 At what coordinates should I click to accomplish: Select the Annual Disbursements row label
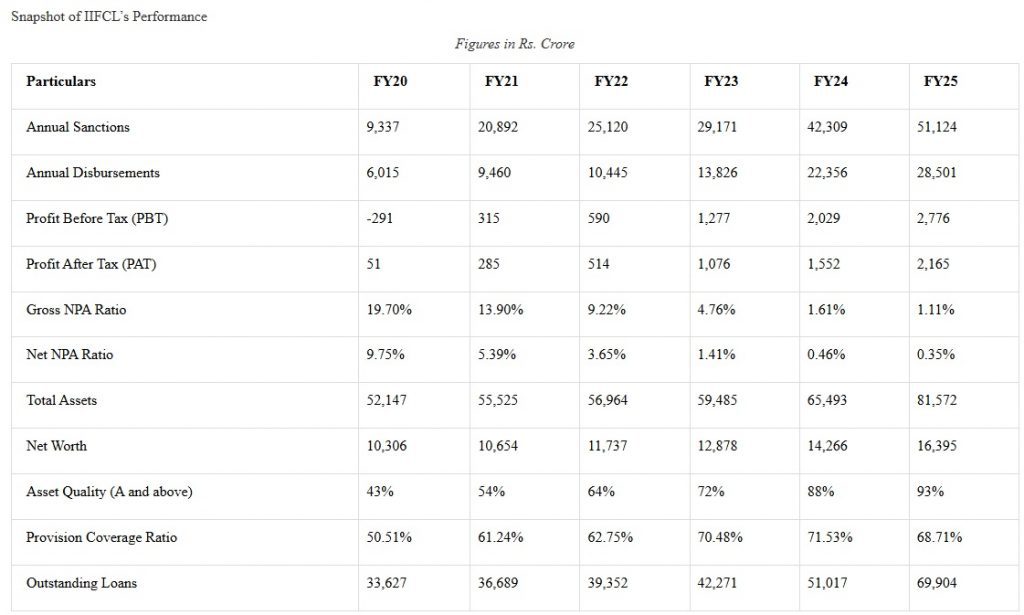click(93, 173)
